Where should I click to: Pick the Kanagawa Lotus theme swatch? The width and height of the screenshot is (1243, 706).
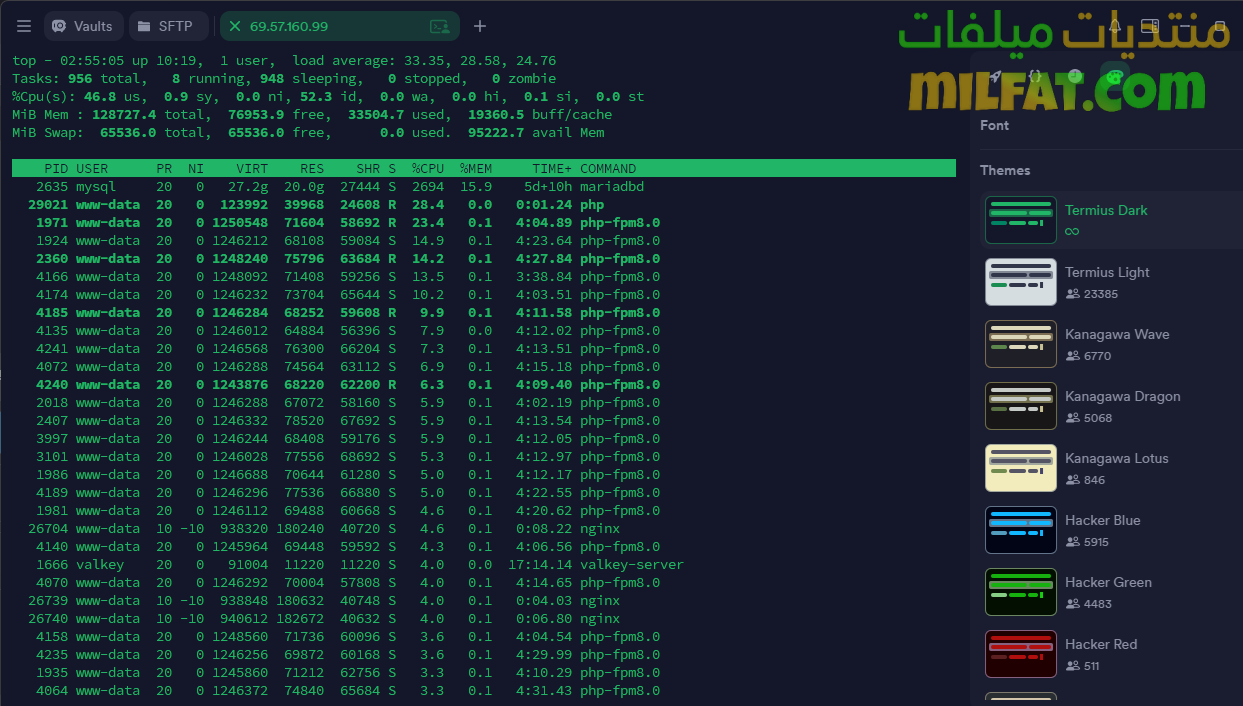(x=1021, y=468)
